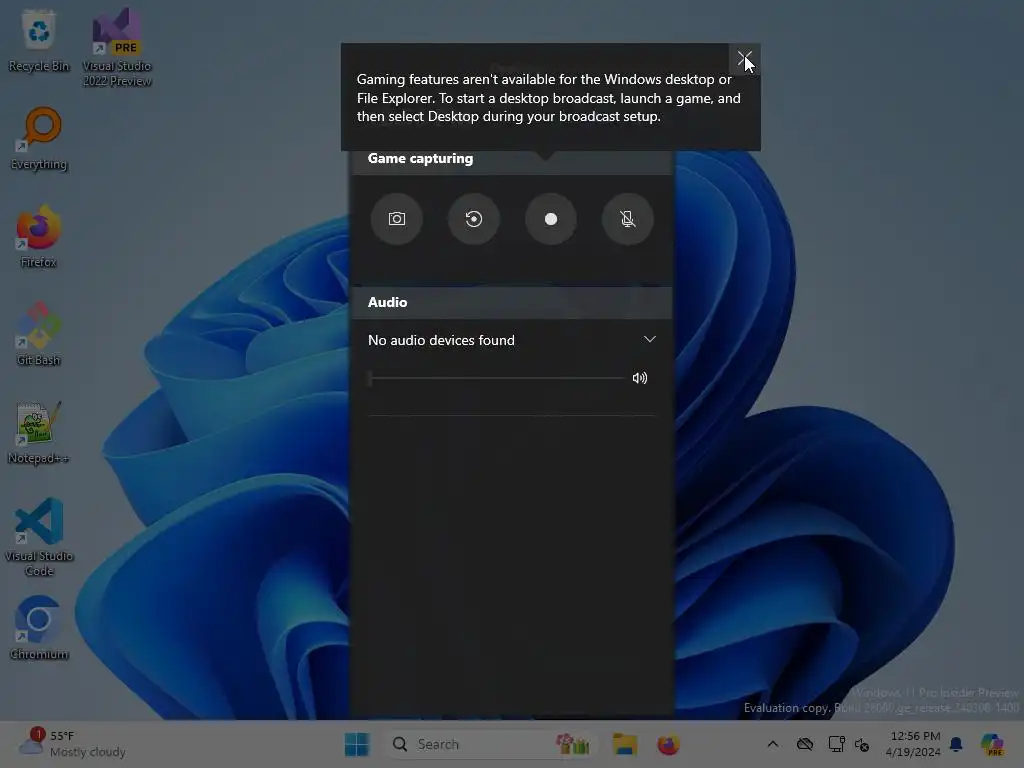The width and height of the screenshot is (1024, 768).
Task: Open the Notepad++ desktop shortcut
Action: [x=39, y=432]
